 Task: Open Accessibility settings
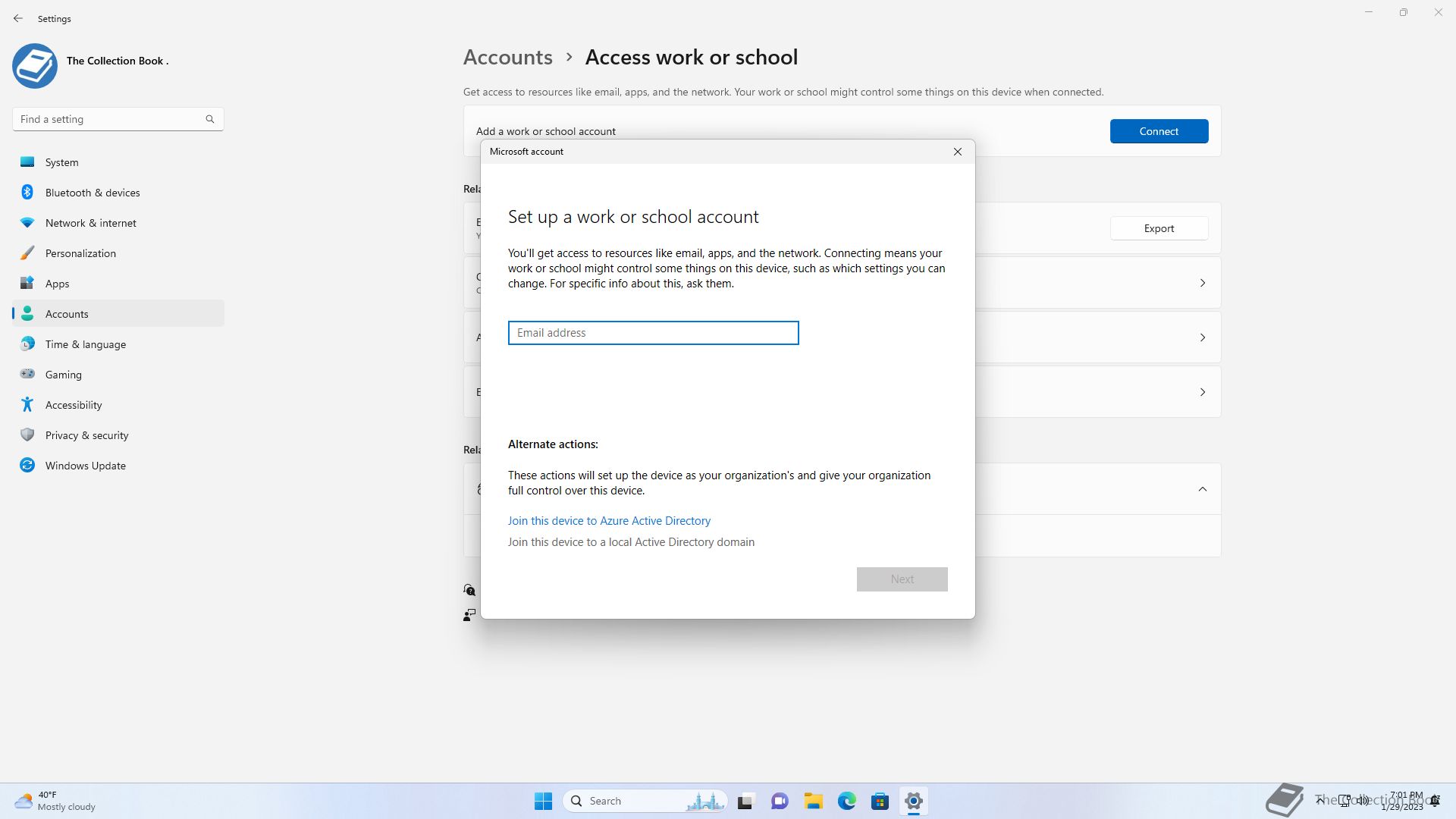(118, 405)
